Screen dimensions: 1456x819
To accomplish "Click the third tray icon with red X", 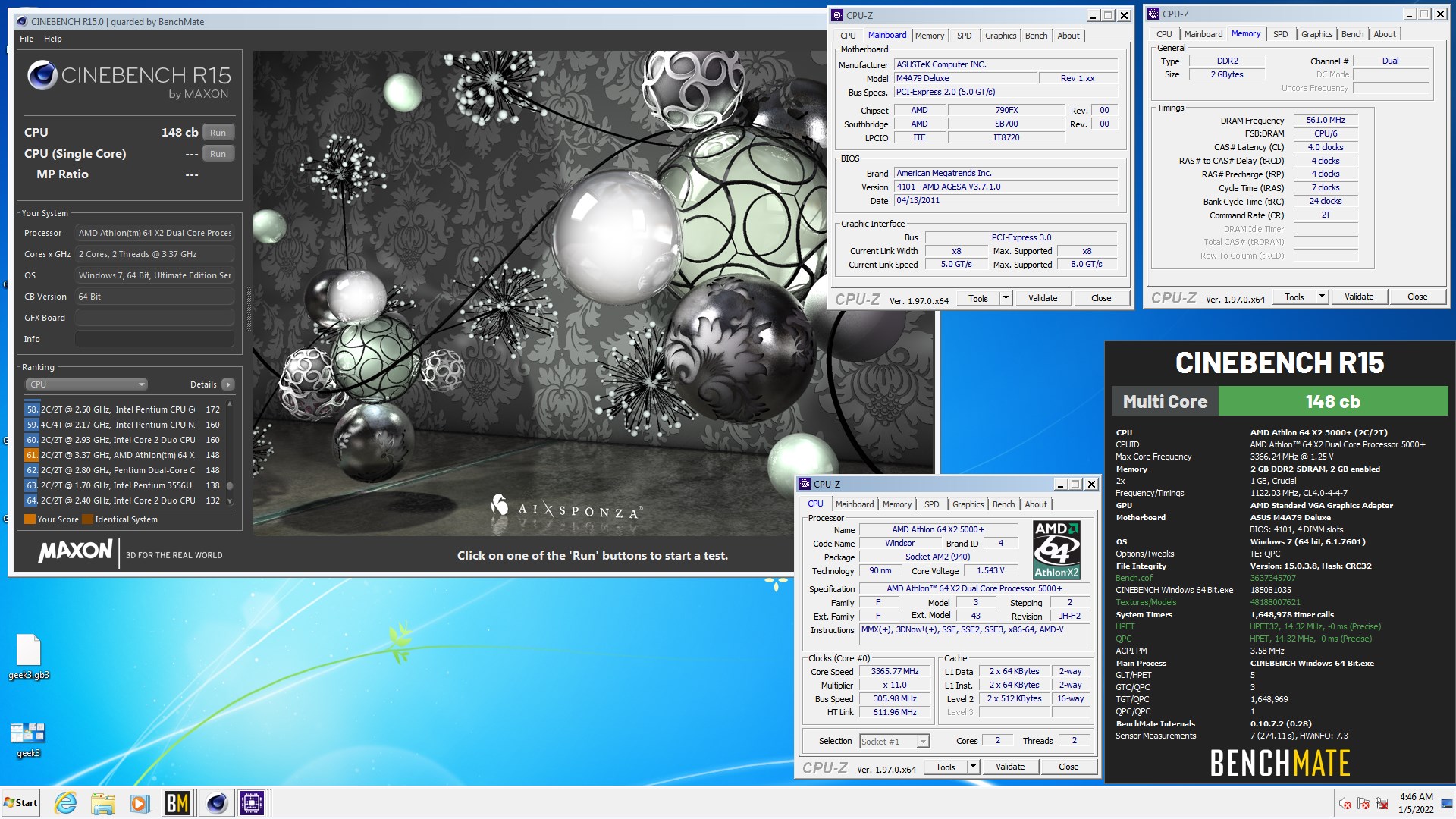I will [1382, 803].
